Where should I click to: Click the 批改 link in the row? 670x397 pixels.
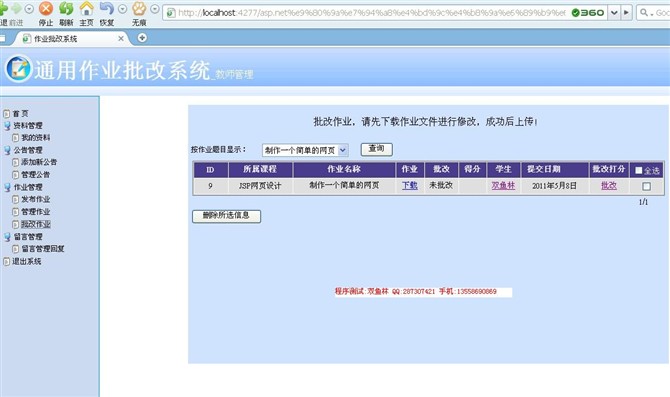coord(609,185)
